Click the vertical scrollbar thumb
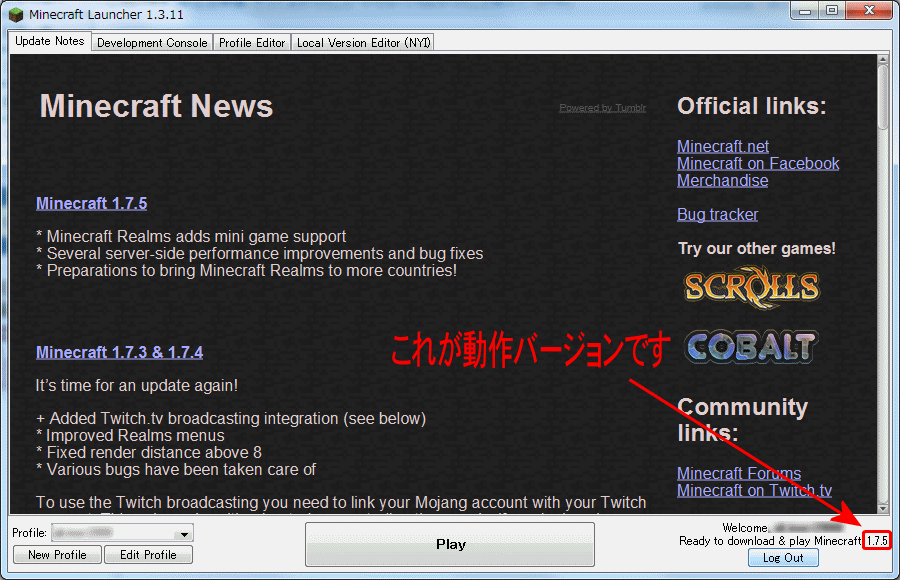This screenshot has height=580, width=900. click(x=883, y=98)
